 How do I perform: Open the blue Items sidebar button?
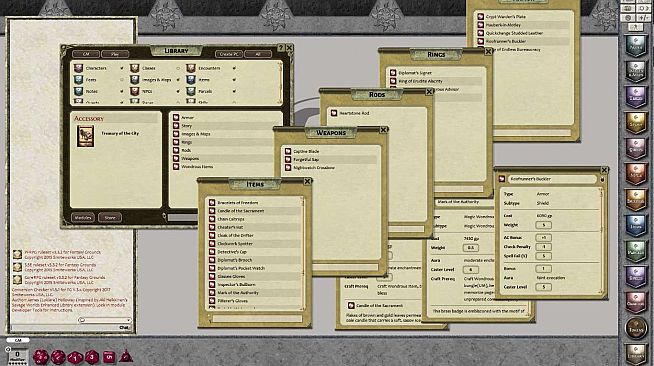[636, 225]
